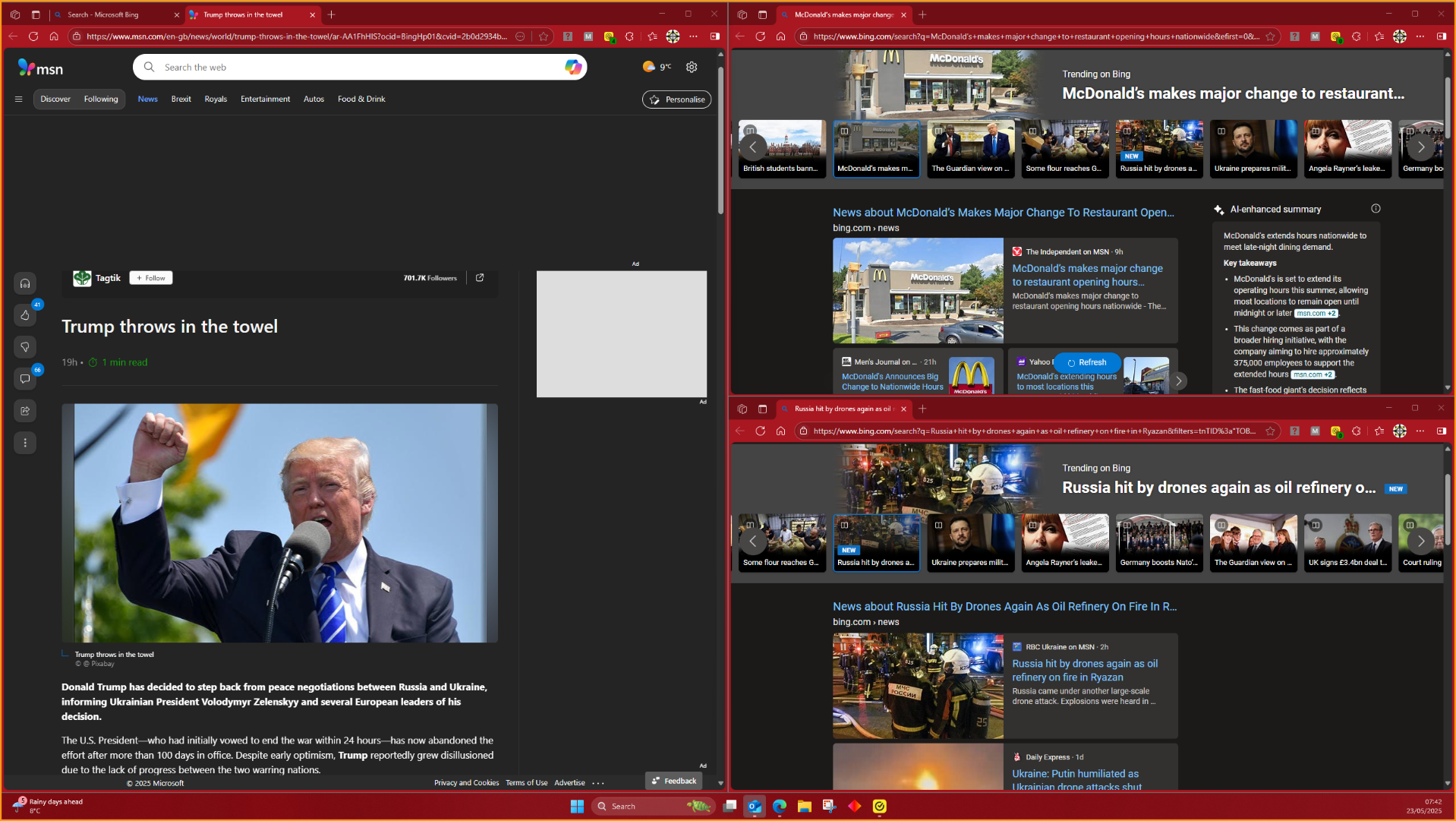Click the MSN page vertical scrollbar

(x=720, y=141)
